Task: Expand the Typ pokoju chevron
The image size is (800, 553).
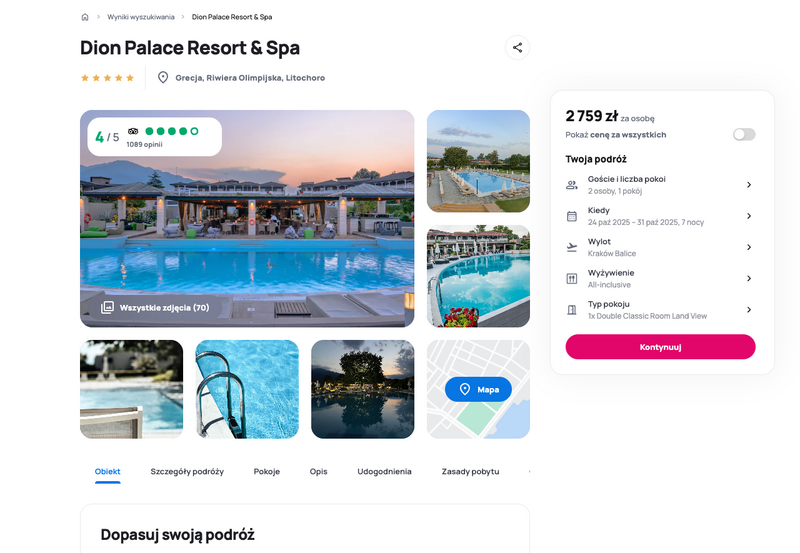Action: click(x=749, y=310)
